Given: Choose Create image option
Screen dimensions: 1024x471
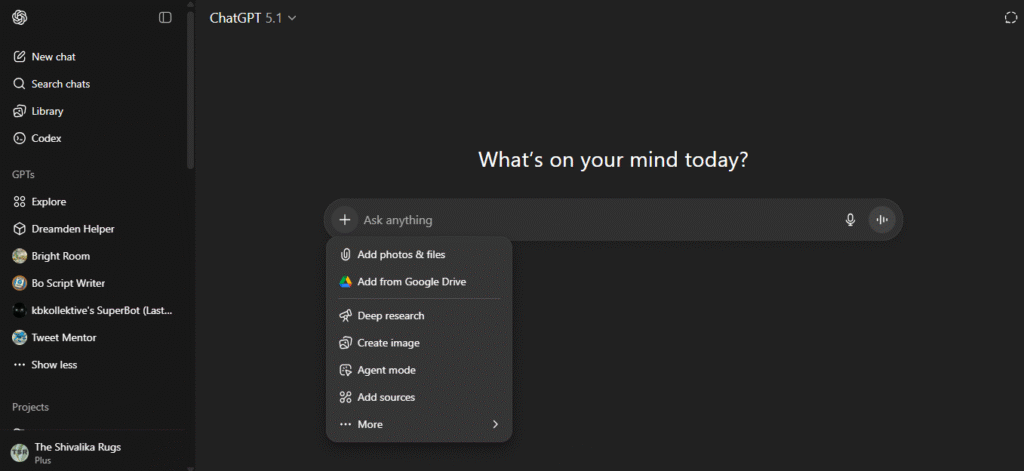Looking at the screenshot, I should pos(419,343).
